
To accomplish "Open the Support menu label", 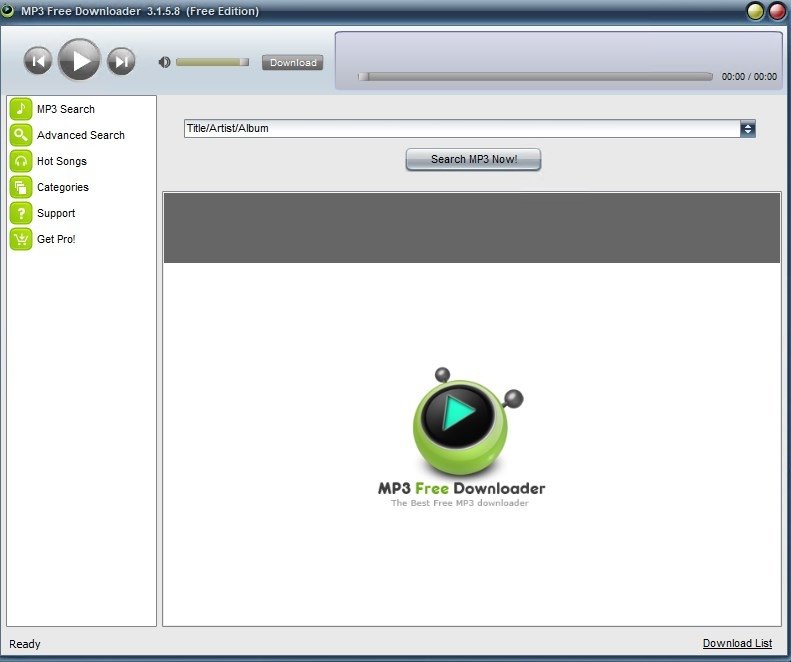I will 56,213.
